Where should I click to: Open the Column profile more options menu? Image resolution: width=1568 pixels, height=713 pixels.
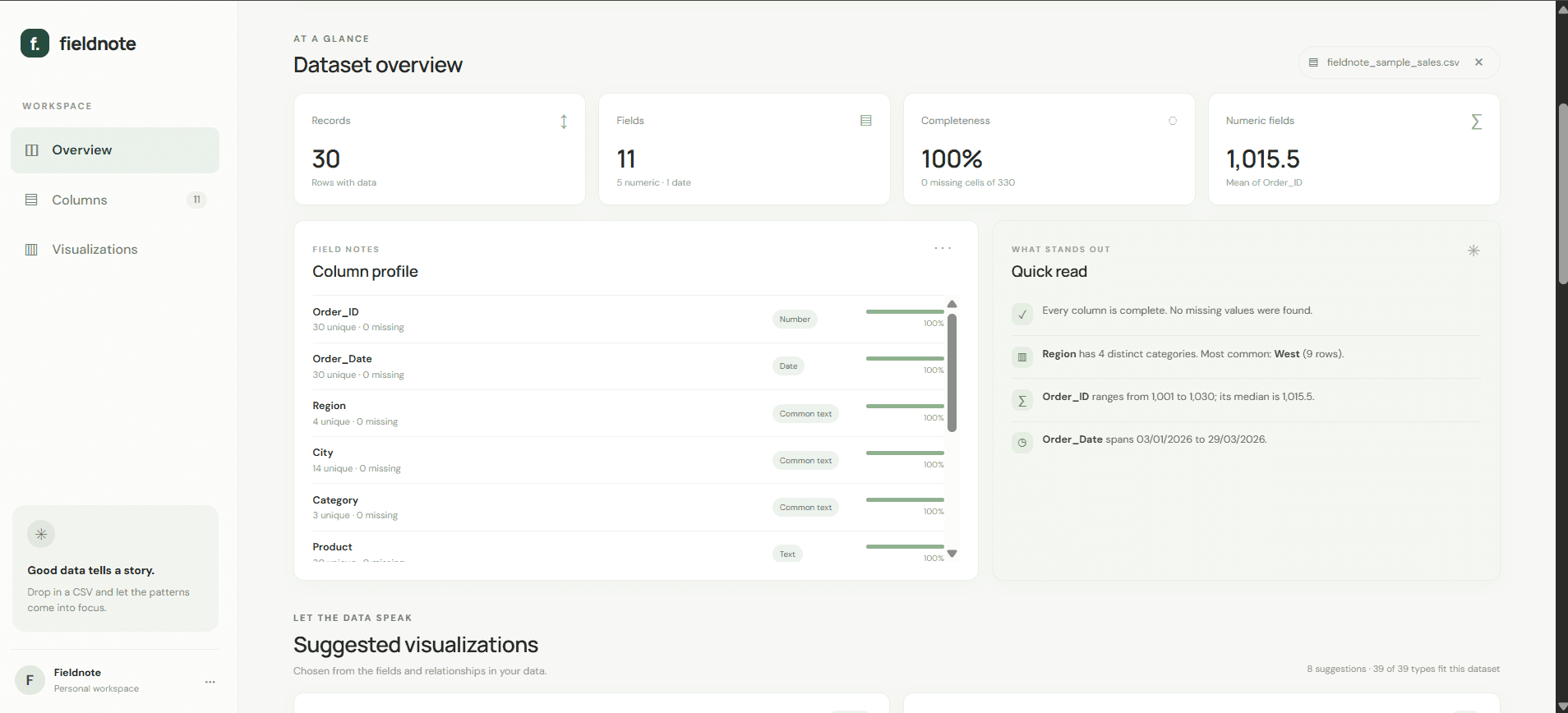click(x=943, y=248)
